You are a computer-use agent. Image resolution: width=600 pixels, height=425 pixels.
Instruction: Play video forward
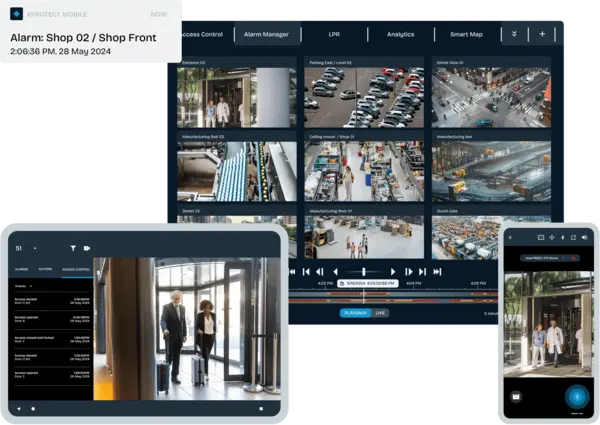[x=393, y=272]
